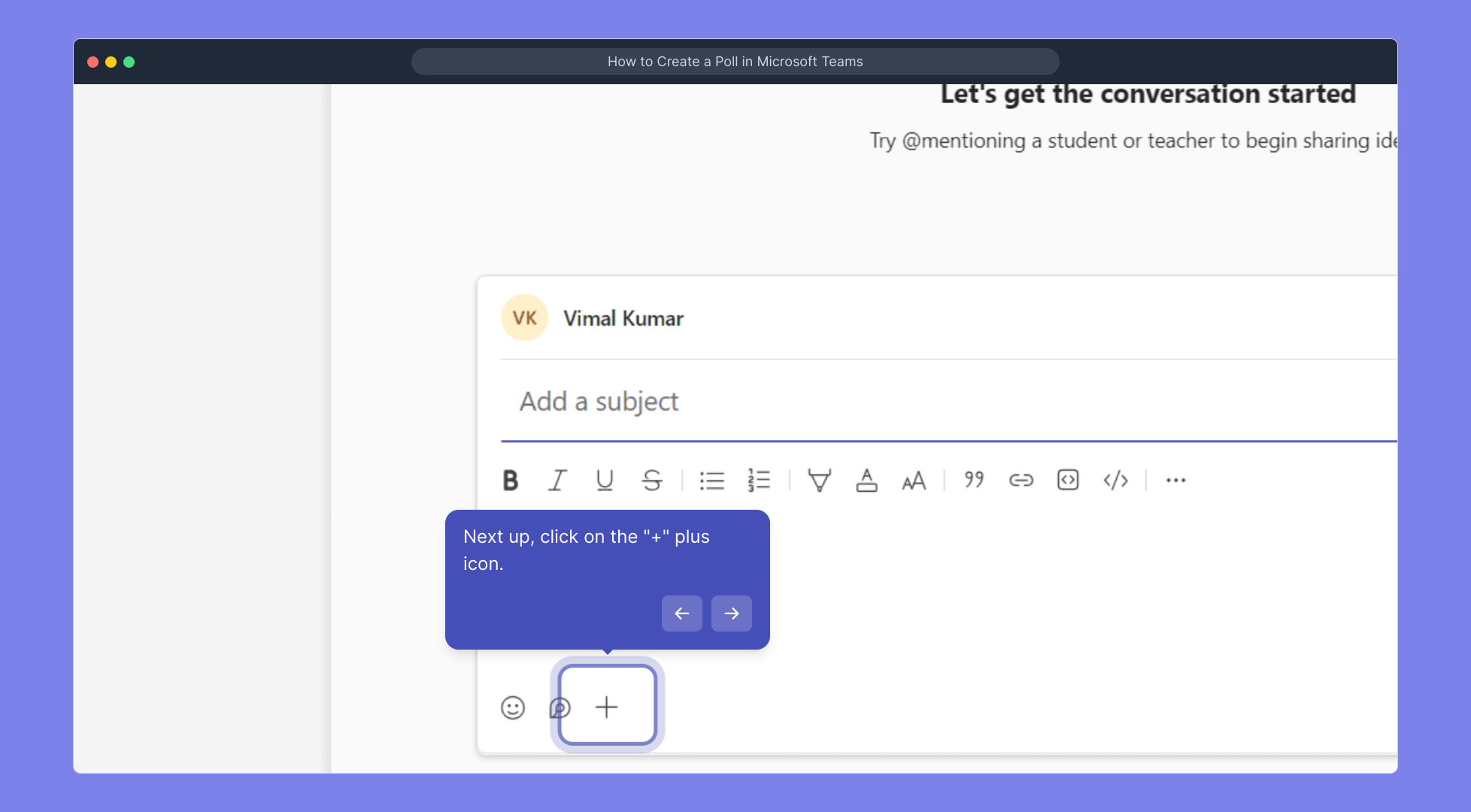
Task: Click the highlighted plus icon to add content
Action: click(x=606, y=706)
